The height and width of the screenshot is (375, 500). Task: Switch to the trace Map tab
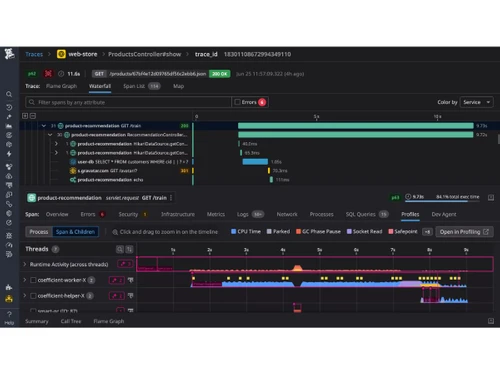click(x=178, y=86)
